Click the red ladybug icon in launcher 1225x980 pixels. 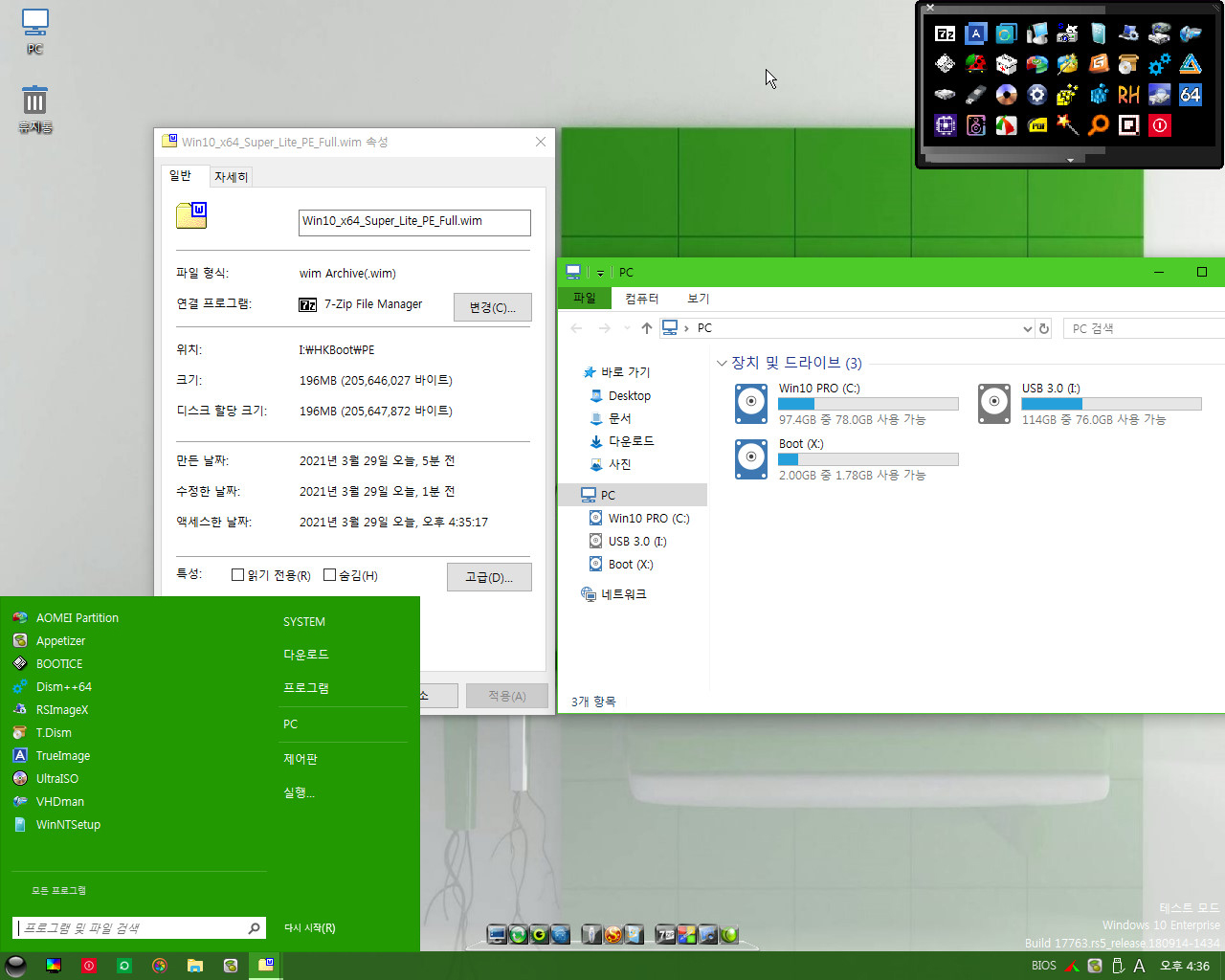coord(975,64)
